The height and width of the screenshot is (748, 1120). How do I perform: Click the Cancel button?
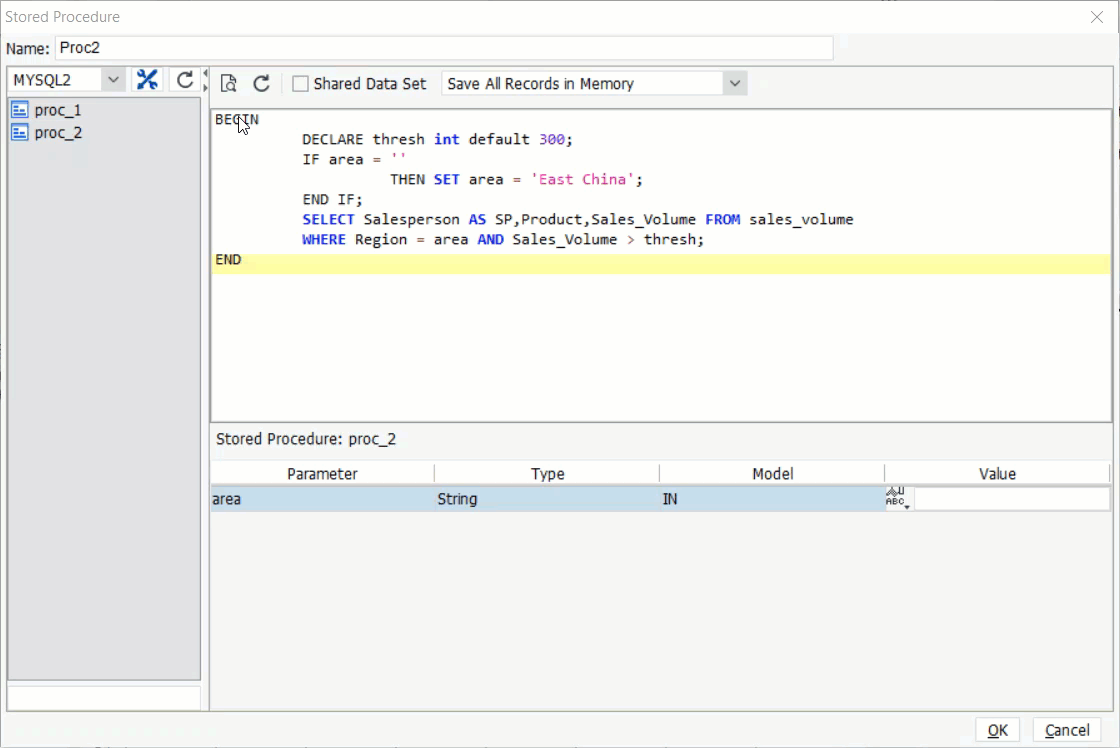click(x=1067, y=730)
